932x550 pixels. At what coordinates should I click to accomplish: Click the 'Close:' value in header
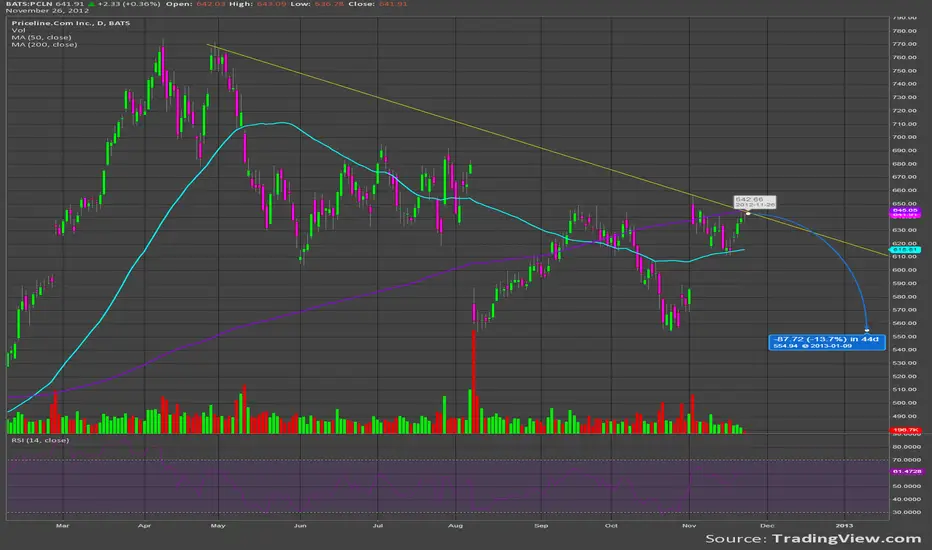(x=392, y=4)
